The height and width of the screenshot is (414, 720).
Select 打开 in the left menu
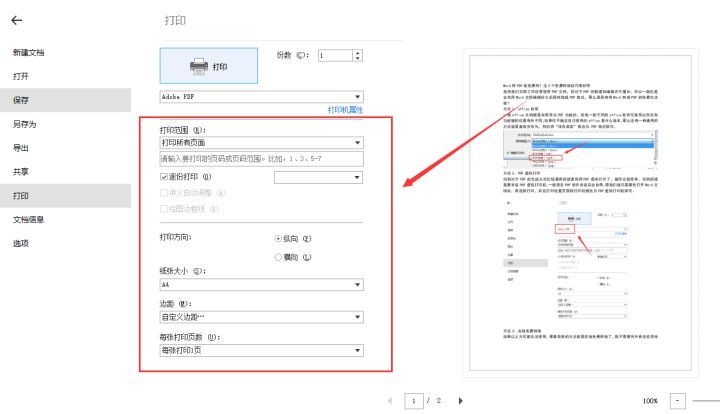tap(21, 76)
